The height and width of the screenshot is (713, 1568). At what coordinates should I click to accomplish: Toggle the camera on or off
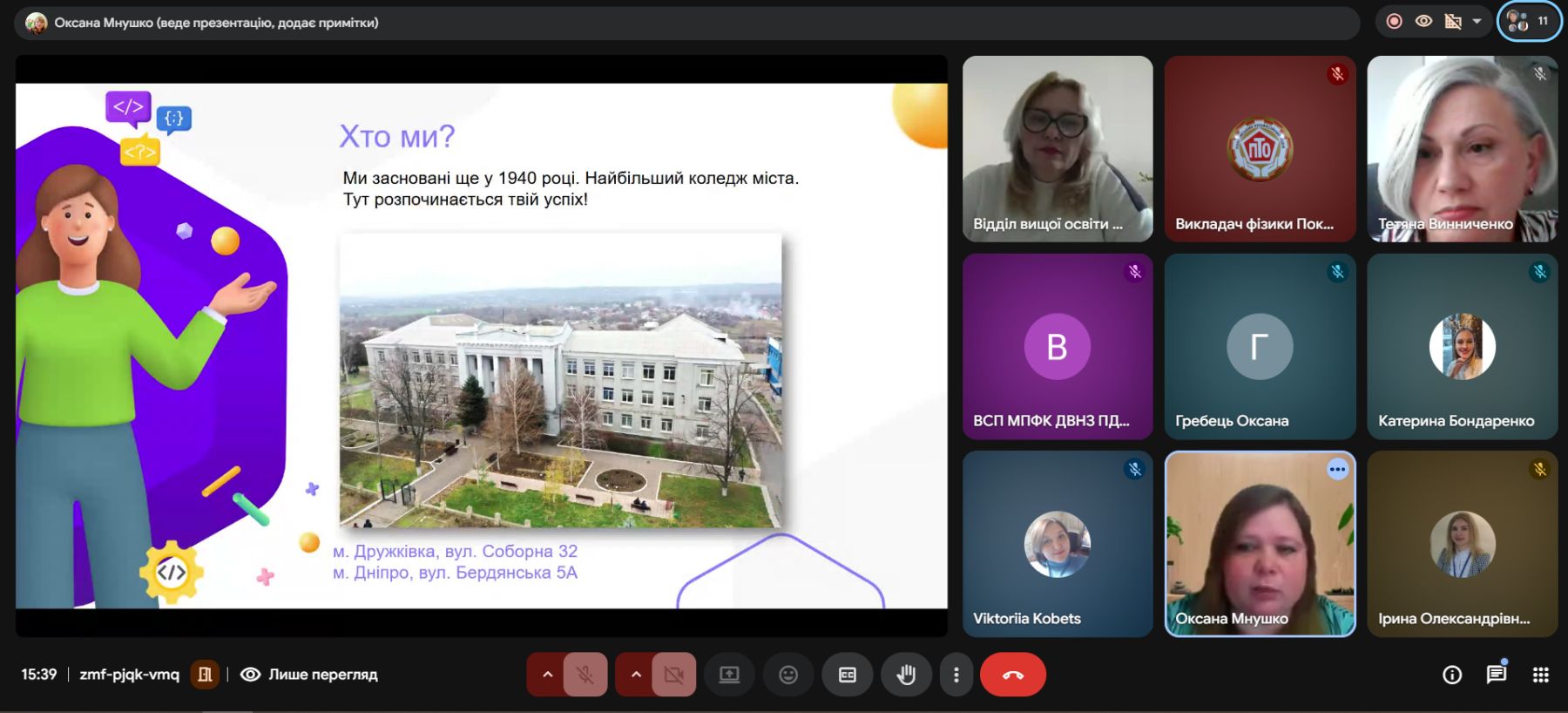click(673, 675)
